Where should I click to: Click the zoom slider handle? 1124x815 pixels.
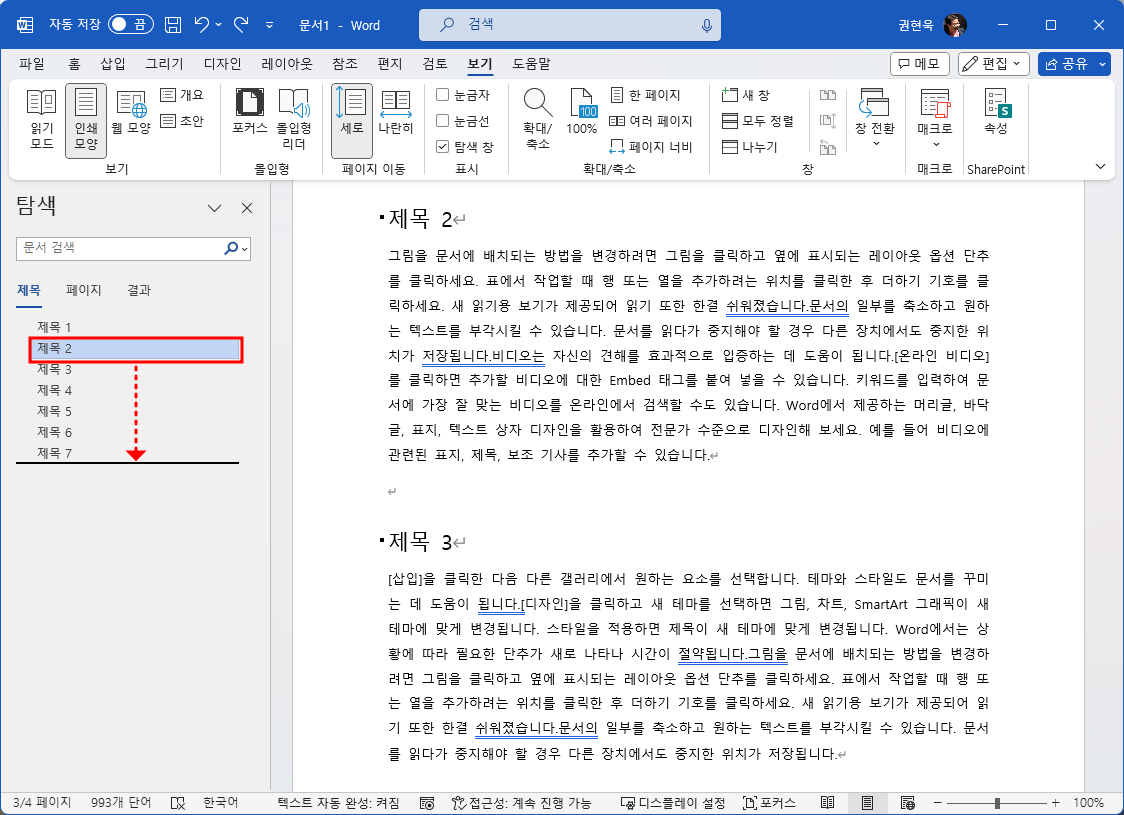coord(996,804)
